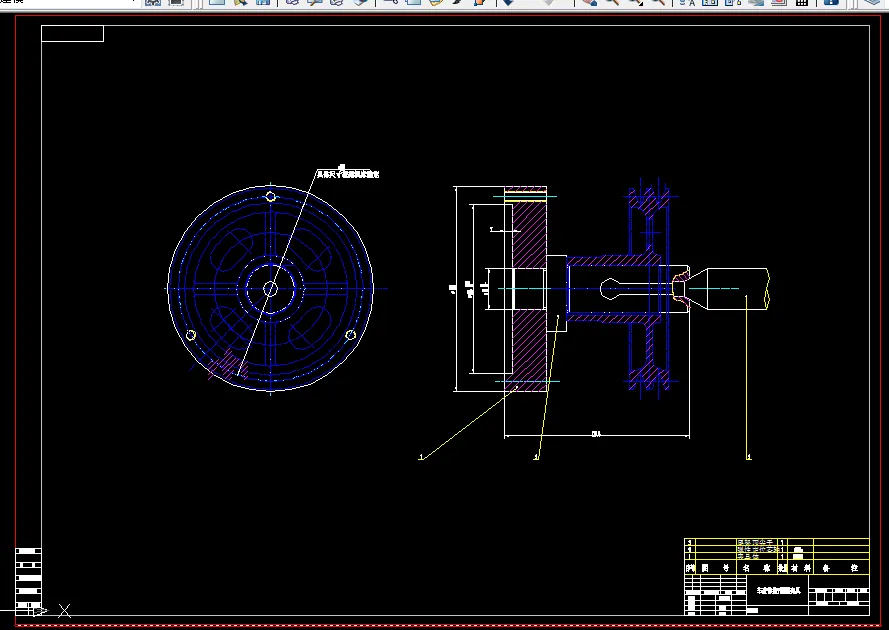Click the 材料 header in the parts list
Screen dimensions: 889x630
coord(801,568)
